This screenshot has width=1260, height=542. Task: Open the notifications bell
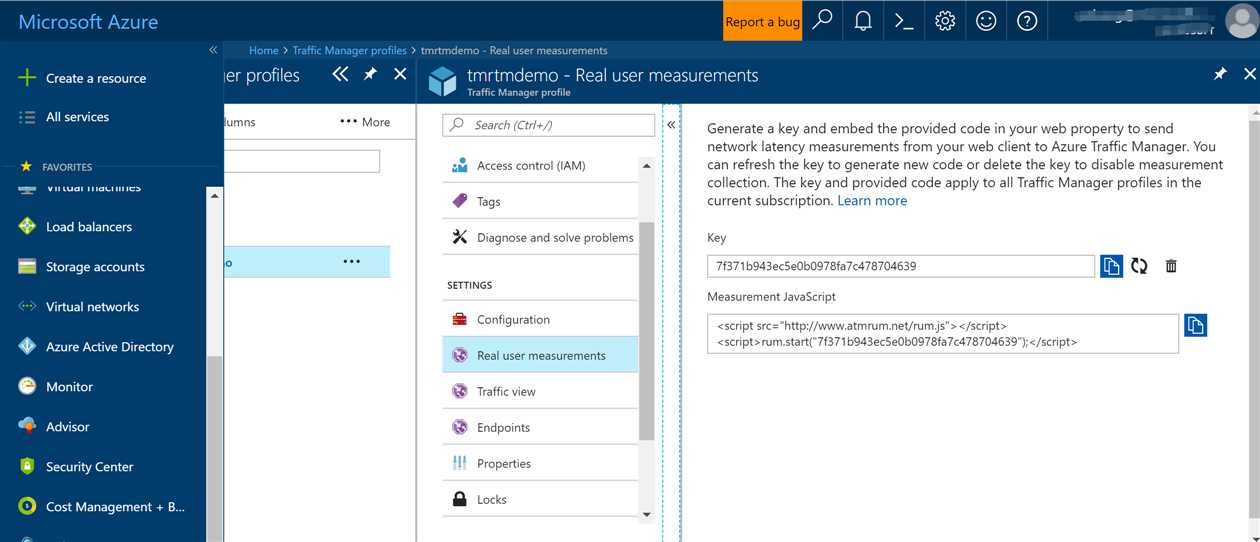tap(863, 21)
